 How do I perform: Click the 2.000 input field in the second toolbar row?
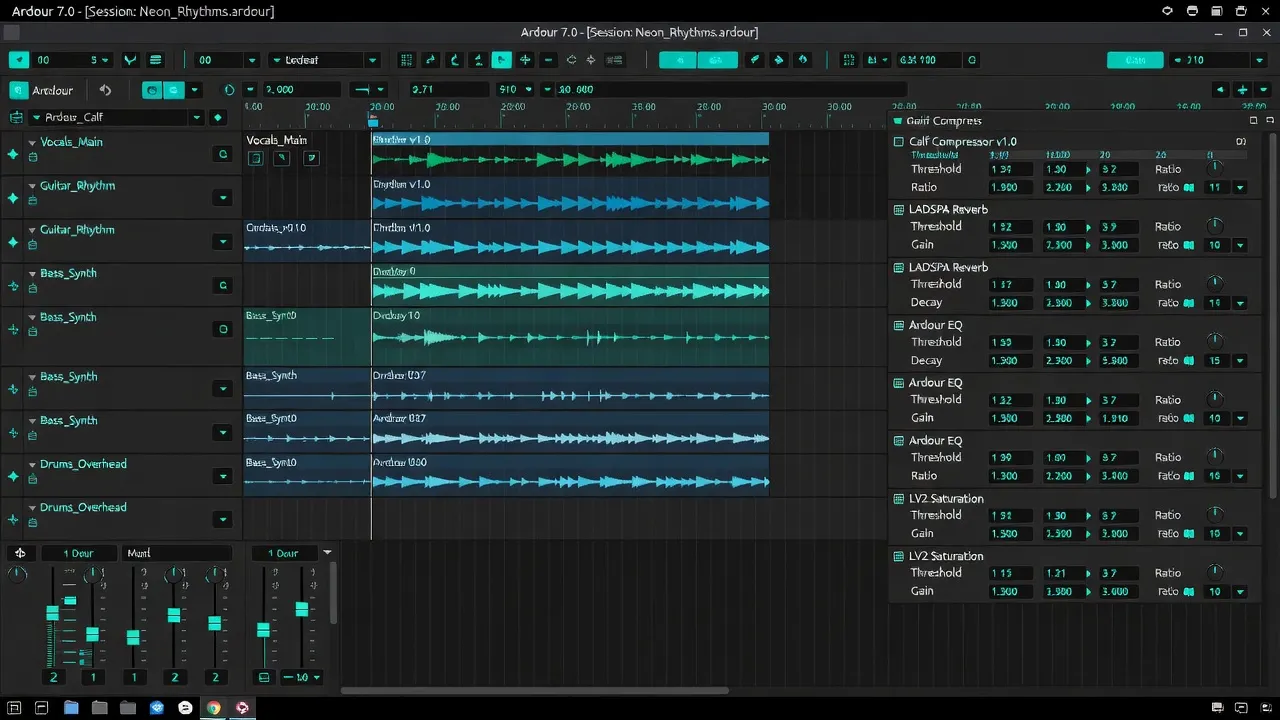[x=300, y=90]
